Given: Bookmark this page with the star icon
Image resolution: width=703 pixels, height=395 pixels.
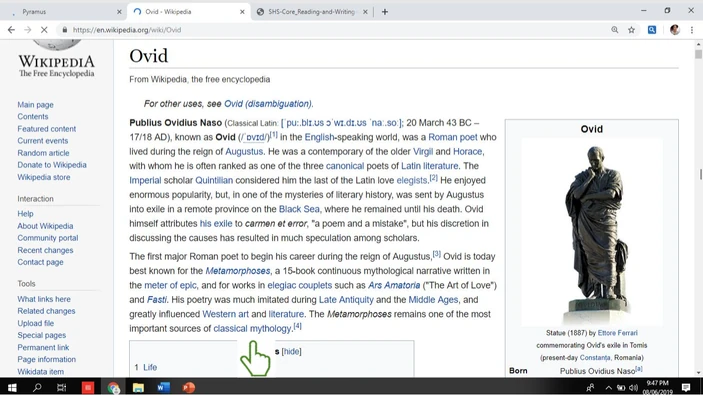Looking at the screenshot, I should click(x=631, y=30).
